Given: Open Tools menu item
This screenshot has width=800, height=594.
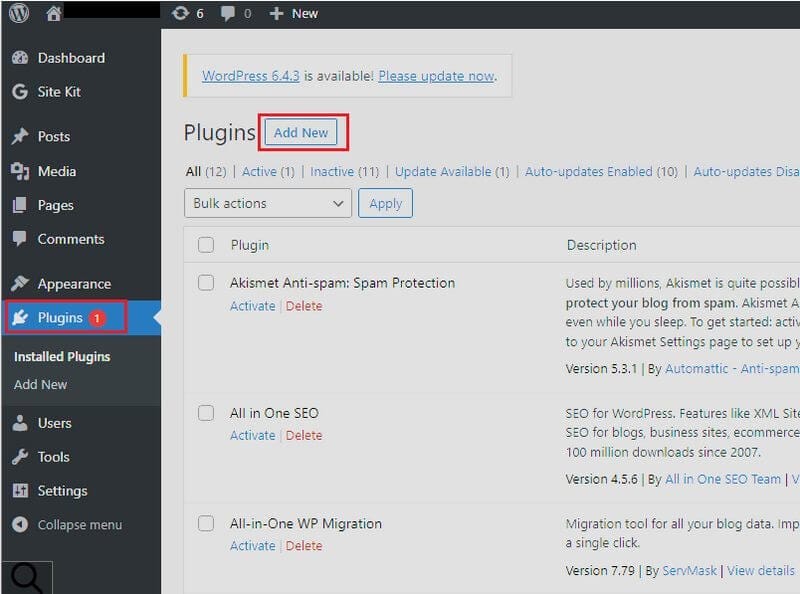Looking at the screenshot, I should point(54,457).
